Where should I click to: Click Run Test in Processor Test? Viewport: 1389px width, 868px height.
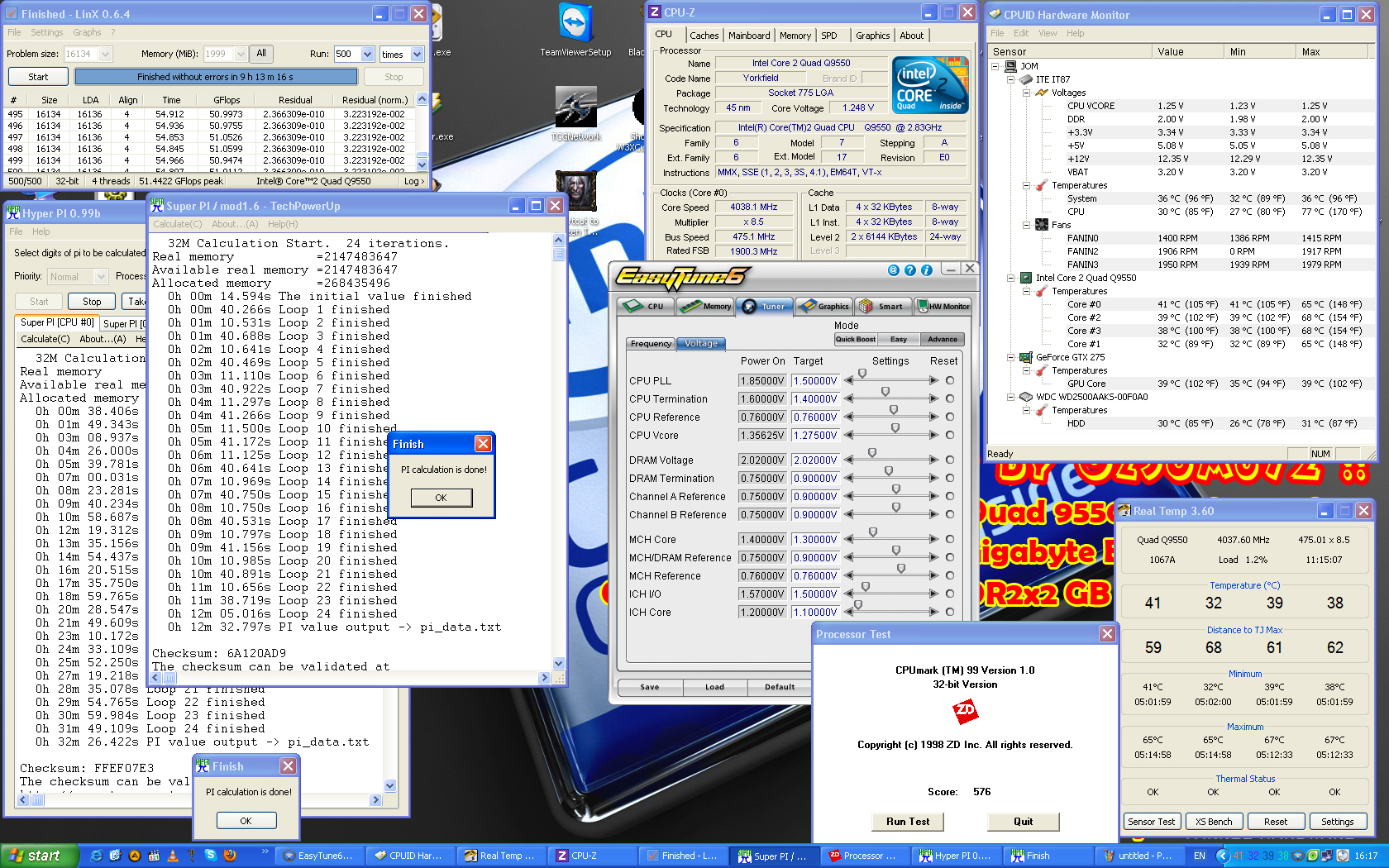[908, 822]
